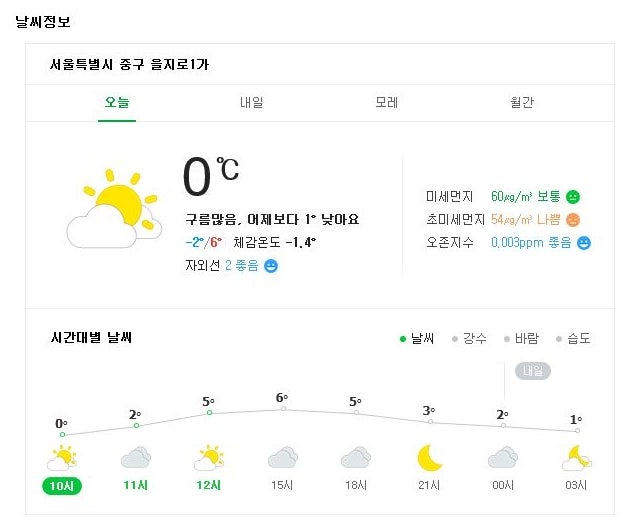The image size is (640, 527).
Task: Click the green face icon beside 미세먼지 보통
Action: [573, 197]
